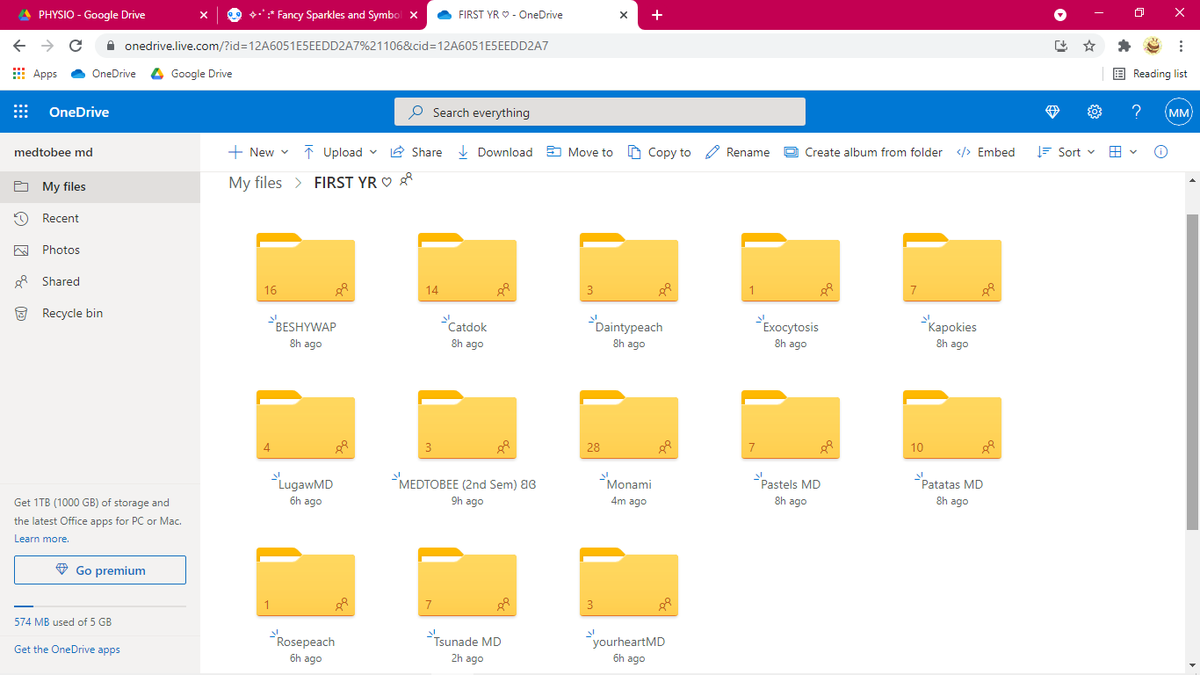The image size is (1200, 675).
Task: Click Create album from folder
Action: tap(864, 152)
